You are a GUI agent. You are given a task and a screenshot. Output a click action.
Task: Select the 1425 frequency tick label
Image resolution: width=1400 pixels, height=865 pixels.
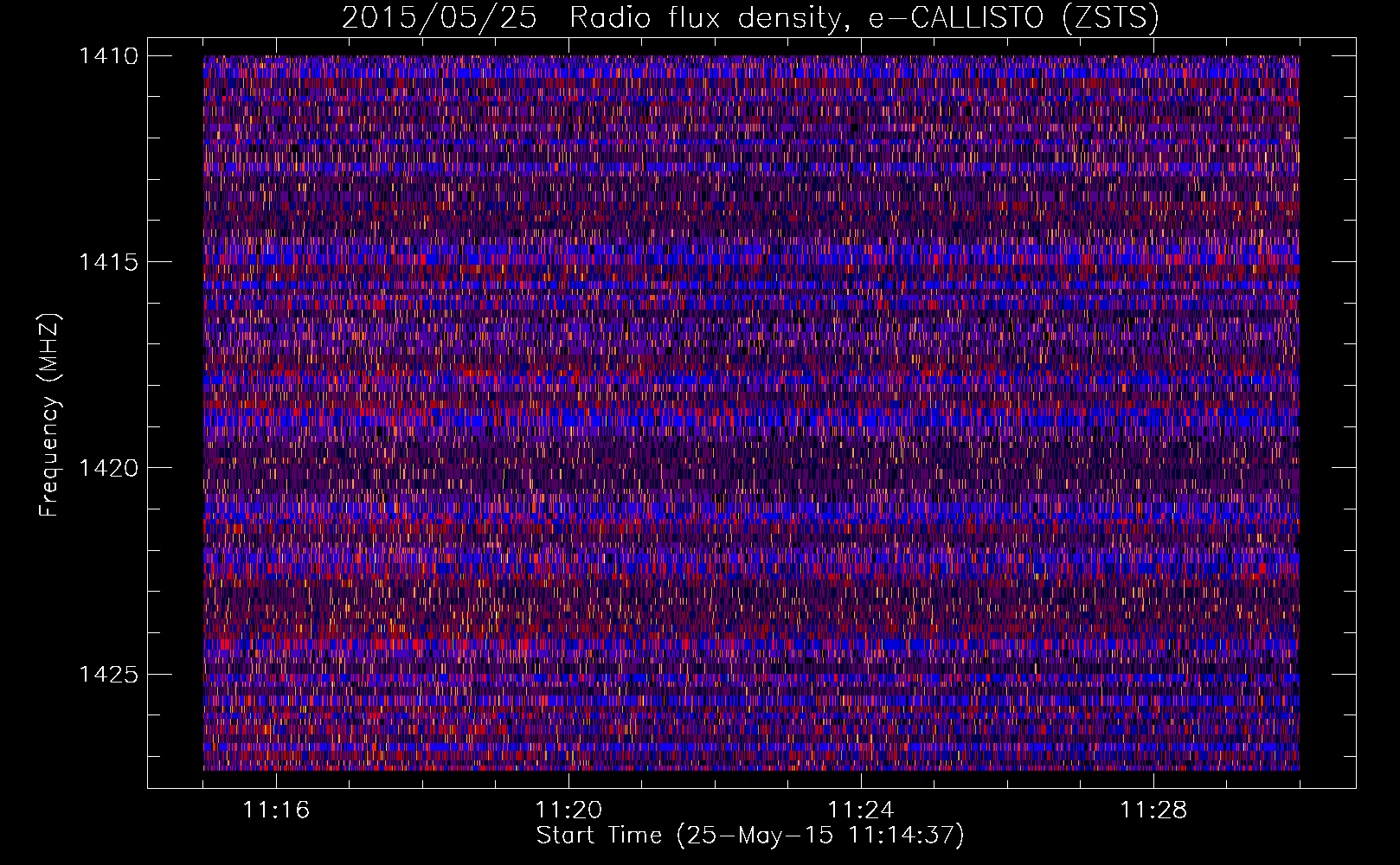point(109,674)
